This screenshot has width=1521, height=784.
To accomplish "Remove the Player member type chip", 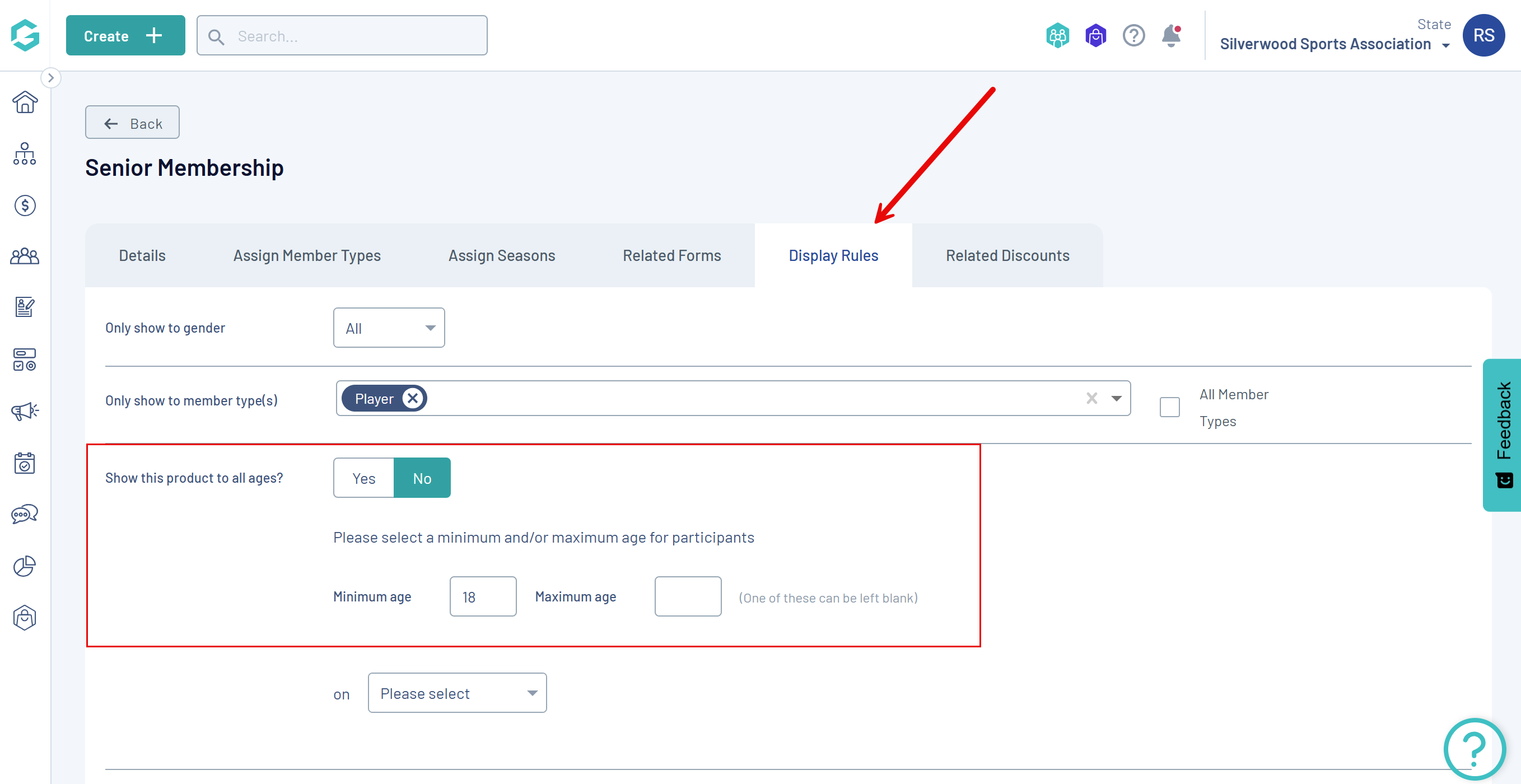I will [413, 399].
